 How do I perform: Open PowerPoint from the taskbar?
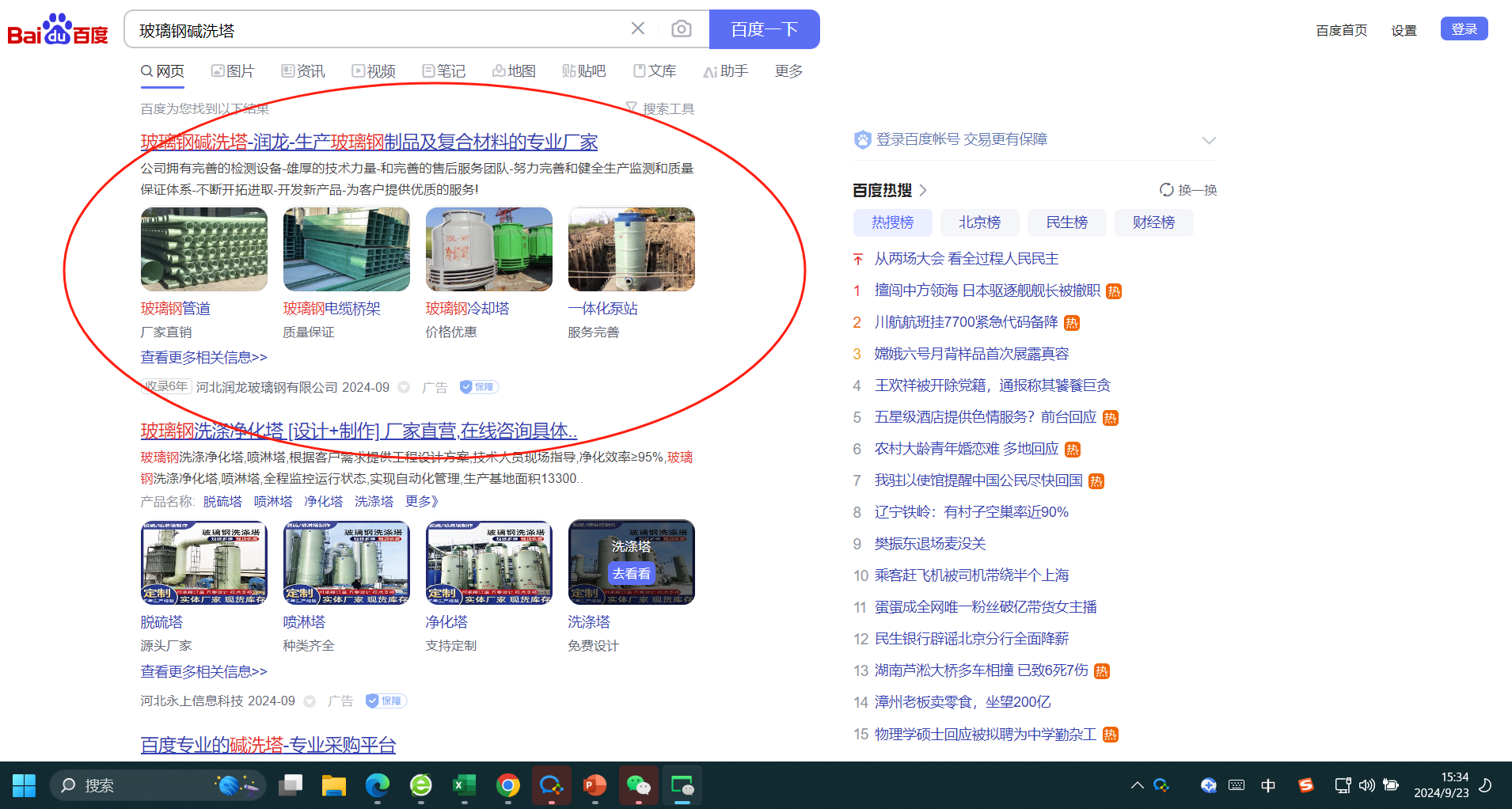pos(595,785)
